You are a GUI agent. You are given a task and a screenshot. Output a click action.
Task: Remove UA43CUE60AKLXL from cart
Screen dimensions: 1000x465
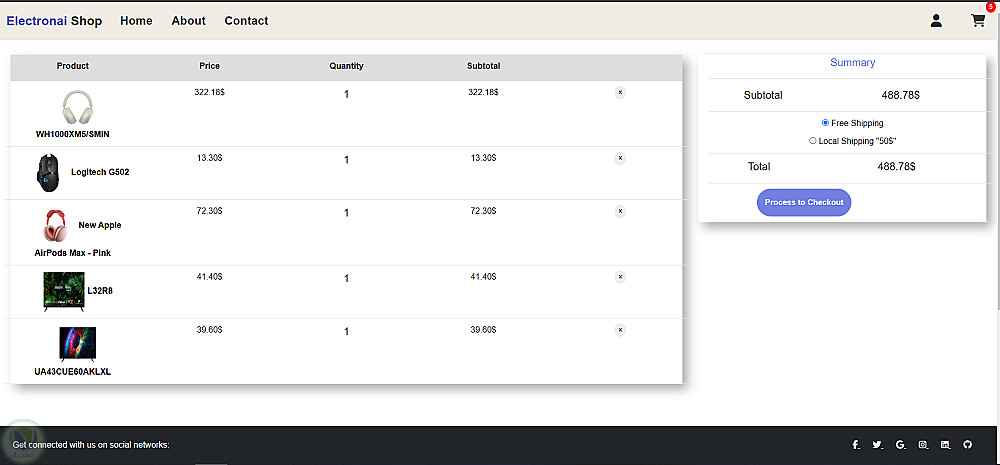coord(620,330)
